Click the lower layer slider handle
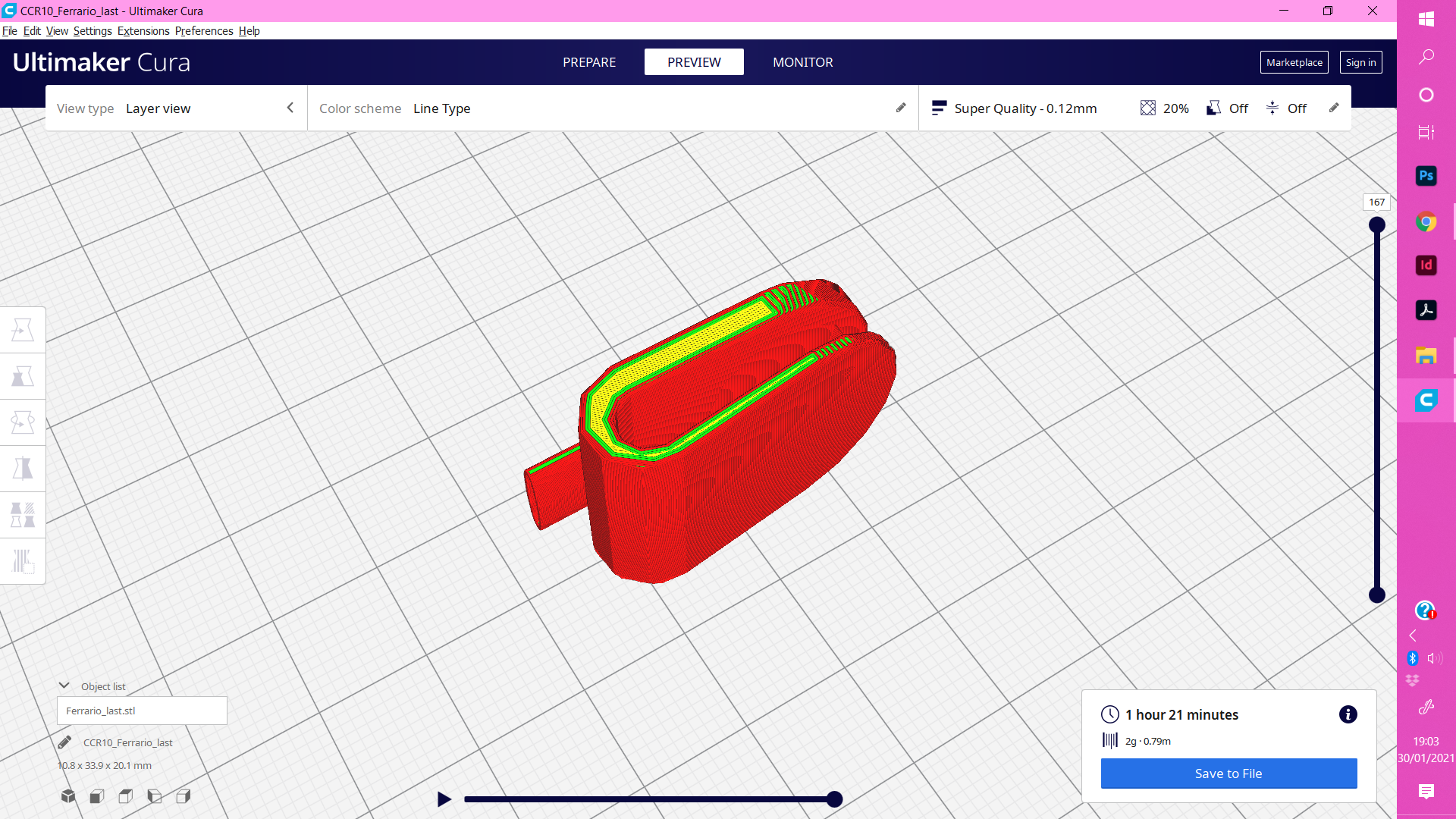The image size is (1456, 819). pos(1377,595)
